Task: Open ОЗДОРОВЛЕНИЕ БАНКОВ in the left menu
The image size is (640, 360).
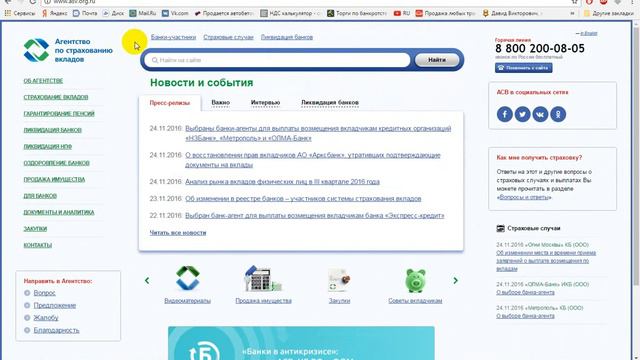Action: click(57, 163)
